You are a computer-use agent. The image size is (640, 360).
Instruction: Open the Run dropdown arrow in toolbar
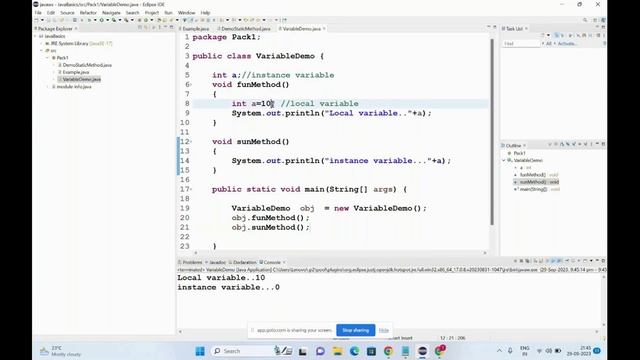click(107, 20)
